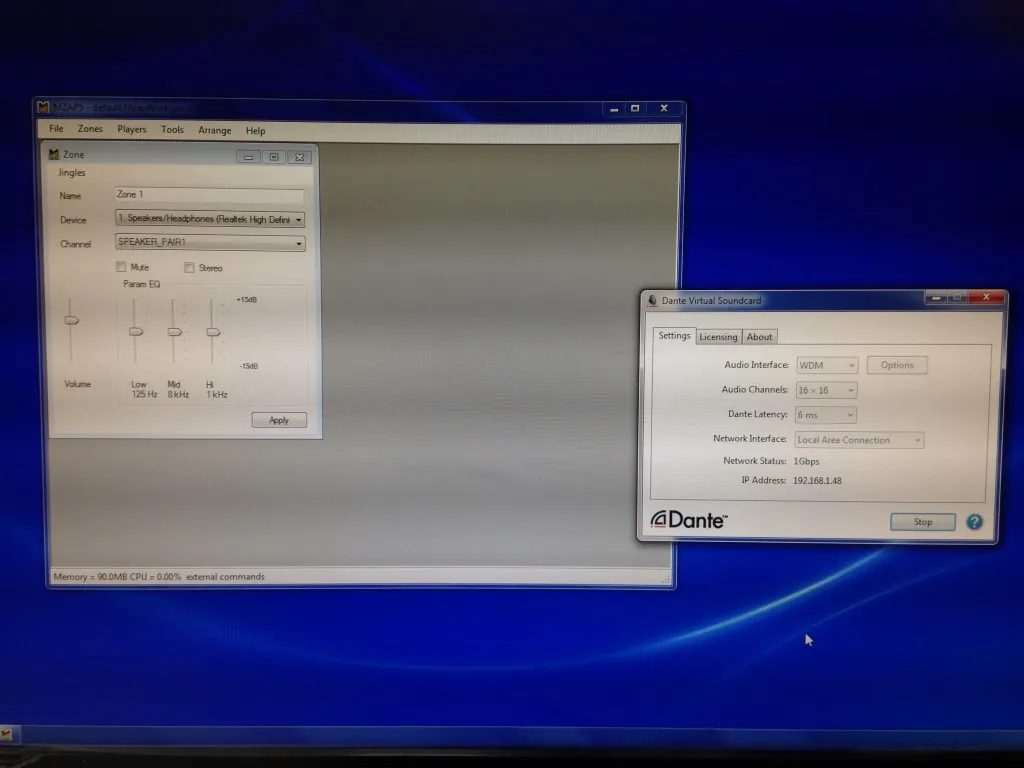This screenshot has height=768, width=1024.
Task: Click the +15dB scale label
Action: click(246, 300)
